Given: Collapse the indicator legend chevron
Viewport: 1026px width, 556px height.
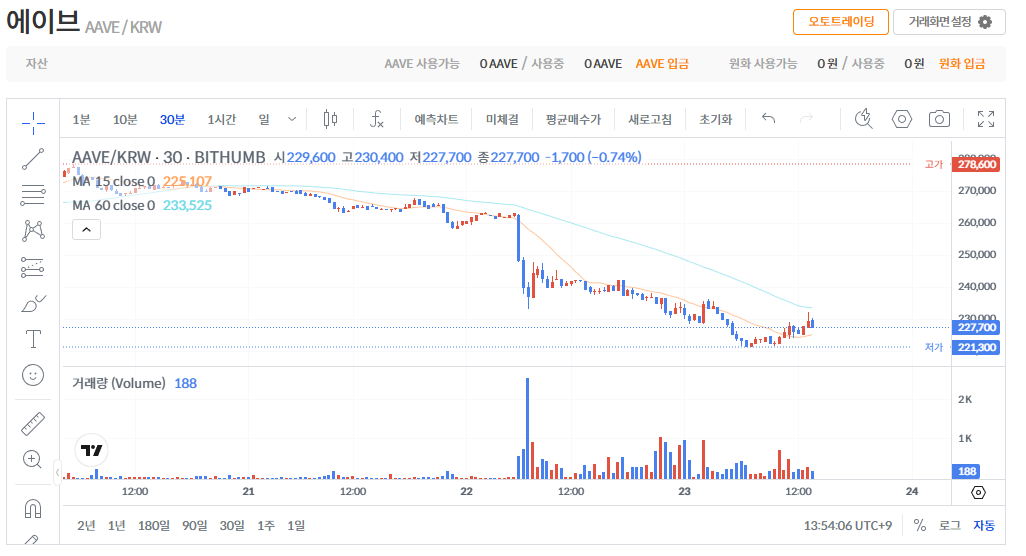Looking at the screenshot, I should click(x=87, y=230).
